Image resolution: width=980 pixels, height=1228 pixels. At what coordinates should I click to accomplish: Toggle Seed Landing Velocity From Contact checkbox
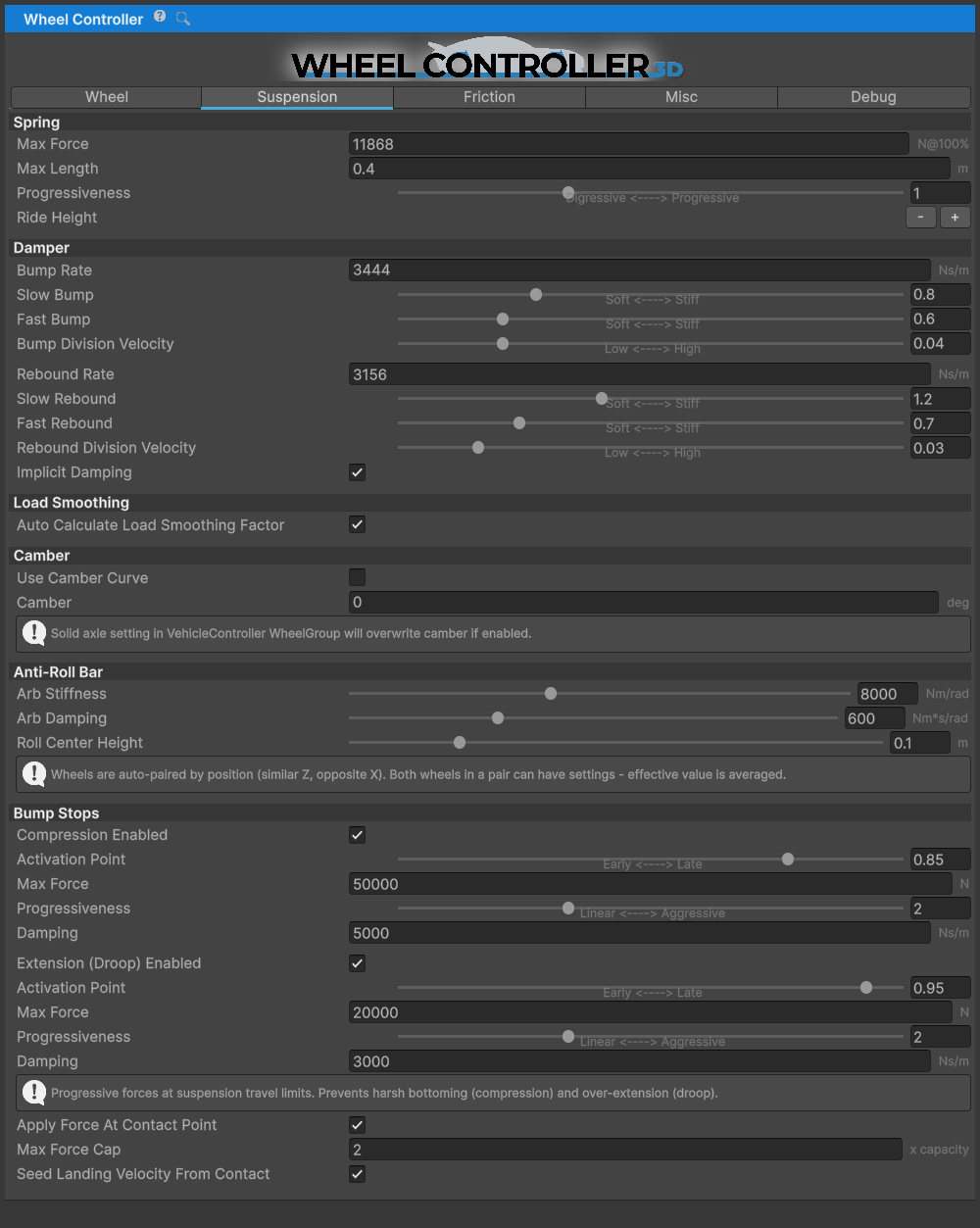coord(358,1174)
